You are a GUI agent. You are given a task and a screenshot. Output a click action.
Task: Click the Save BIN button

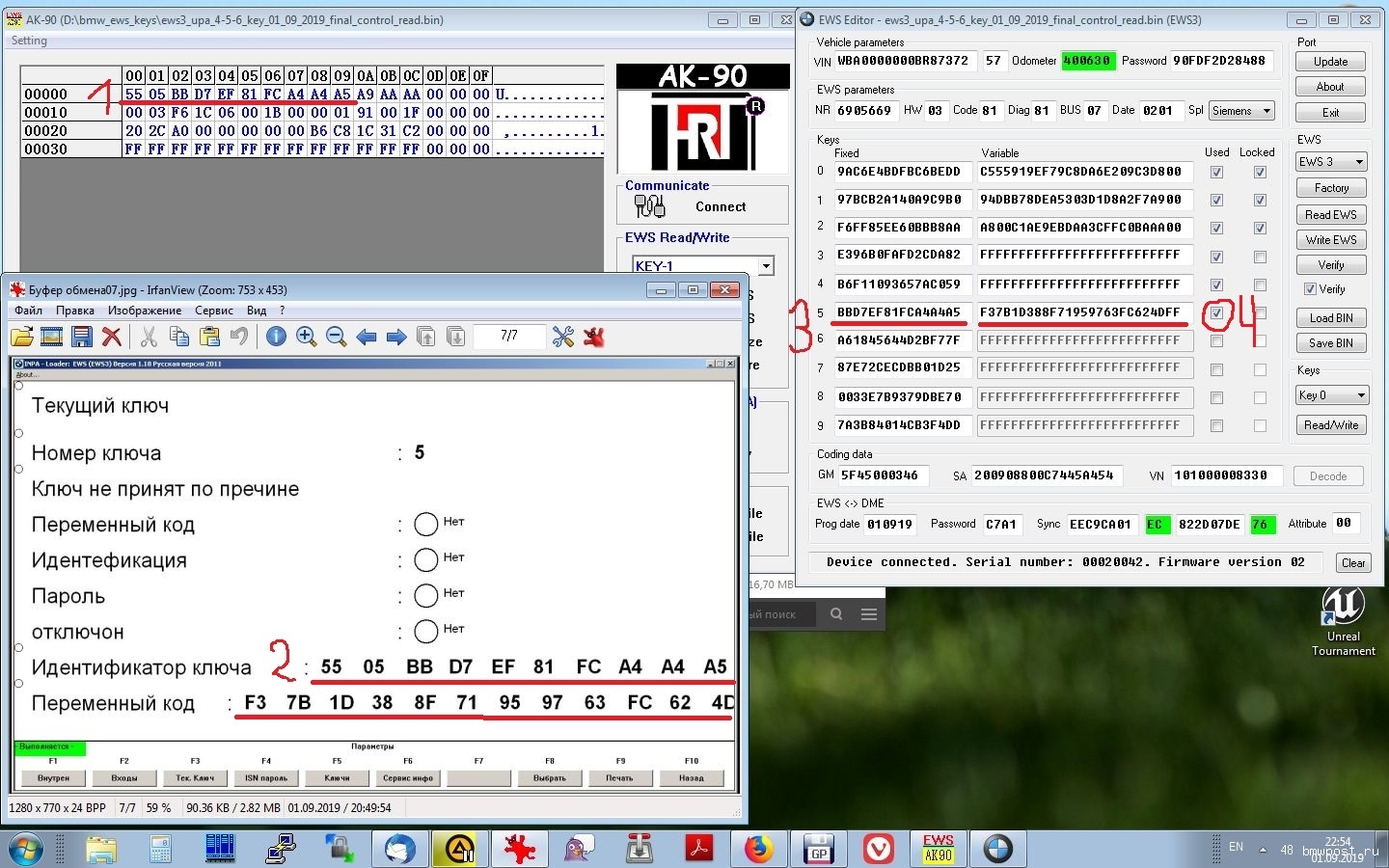[1330, 343]
